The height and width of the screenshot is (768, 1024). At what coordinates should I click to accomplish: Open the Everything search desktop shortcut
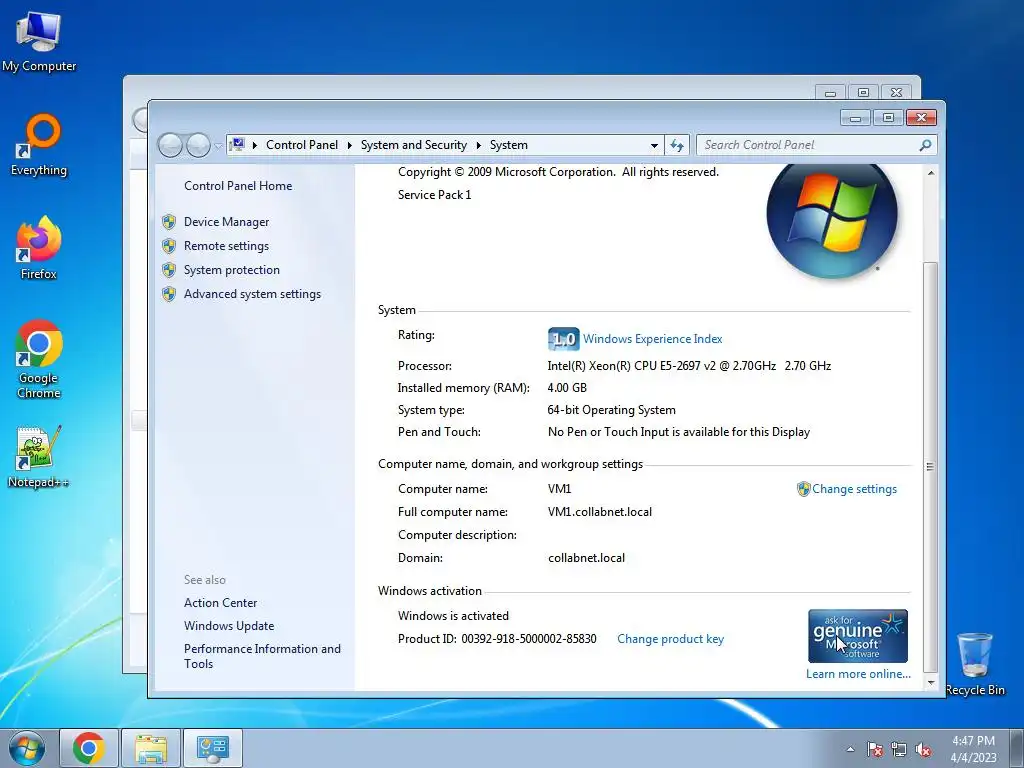39,145
